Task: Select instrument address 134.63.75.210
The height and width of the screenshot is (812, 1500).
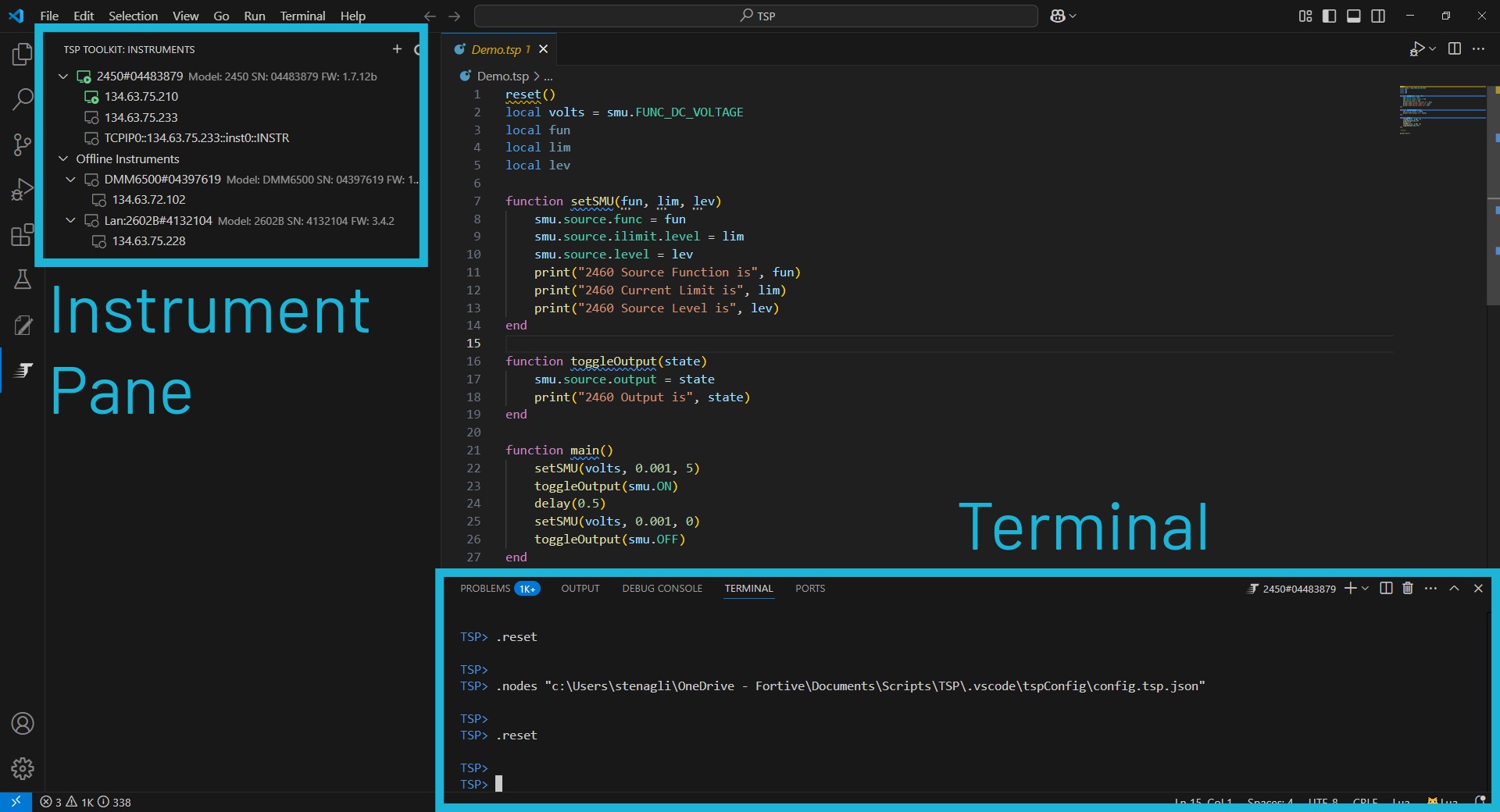Action: pyautogui.click(x=141, y=97)
